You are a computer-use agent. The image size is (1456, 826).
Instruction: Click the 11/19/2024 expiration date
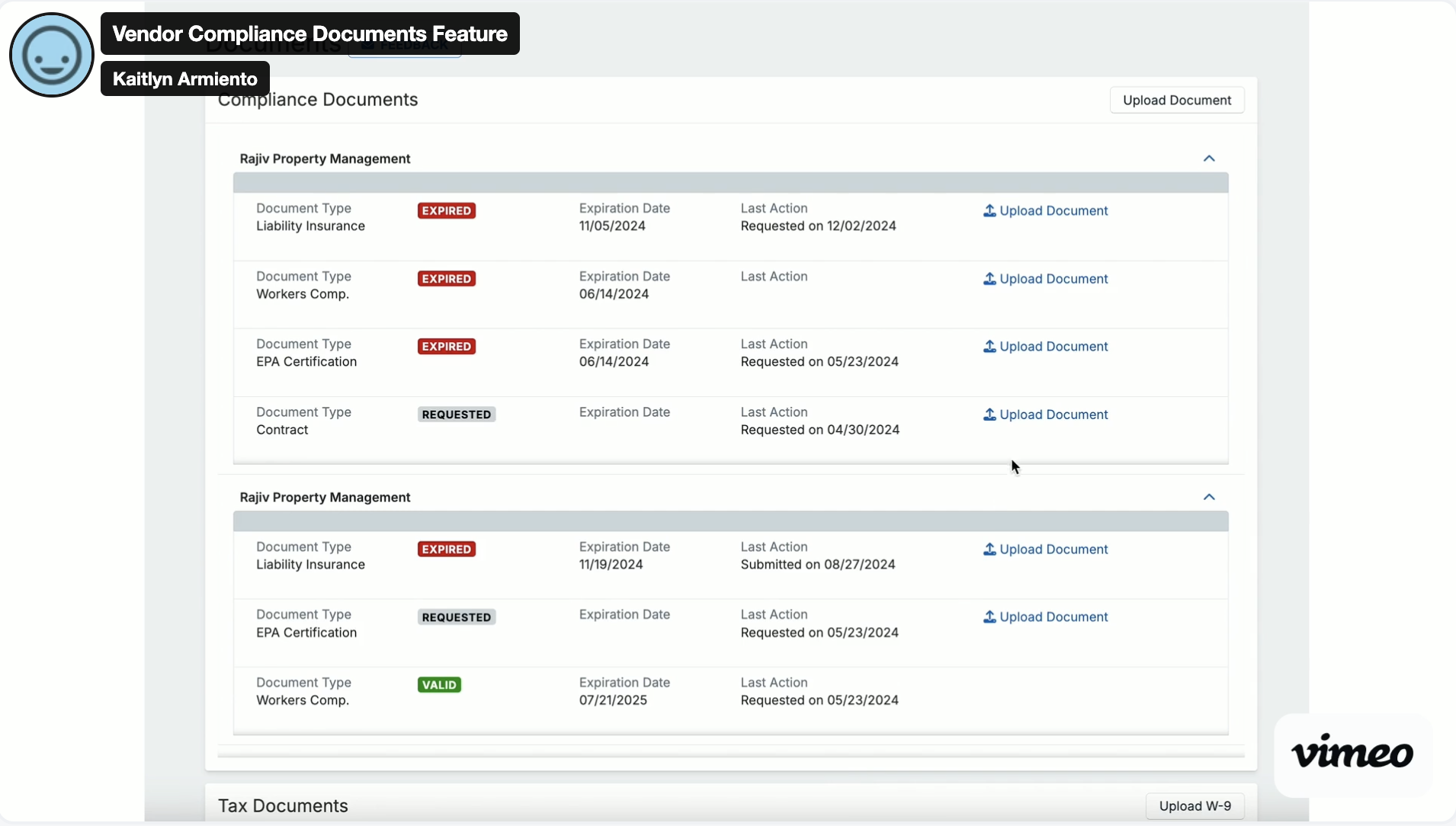[x=611, y=565]
